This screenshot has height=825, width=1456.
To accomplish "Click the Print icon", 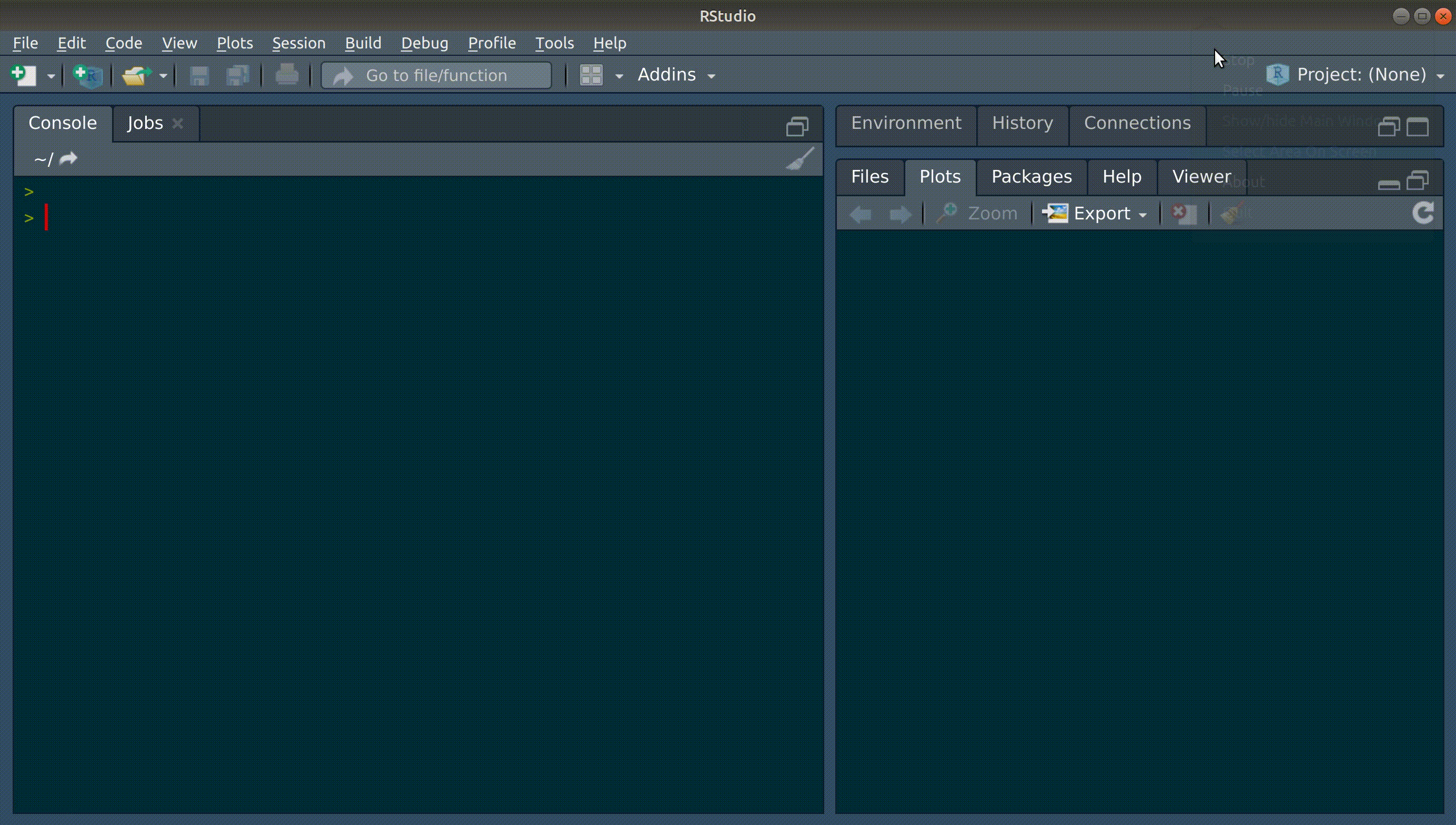I will pyautogui.click(x=287, y=75).
